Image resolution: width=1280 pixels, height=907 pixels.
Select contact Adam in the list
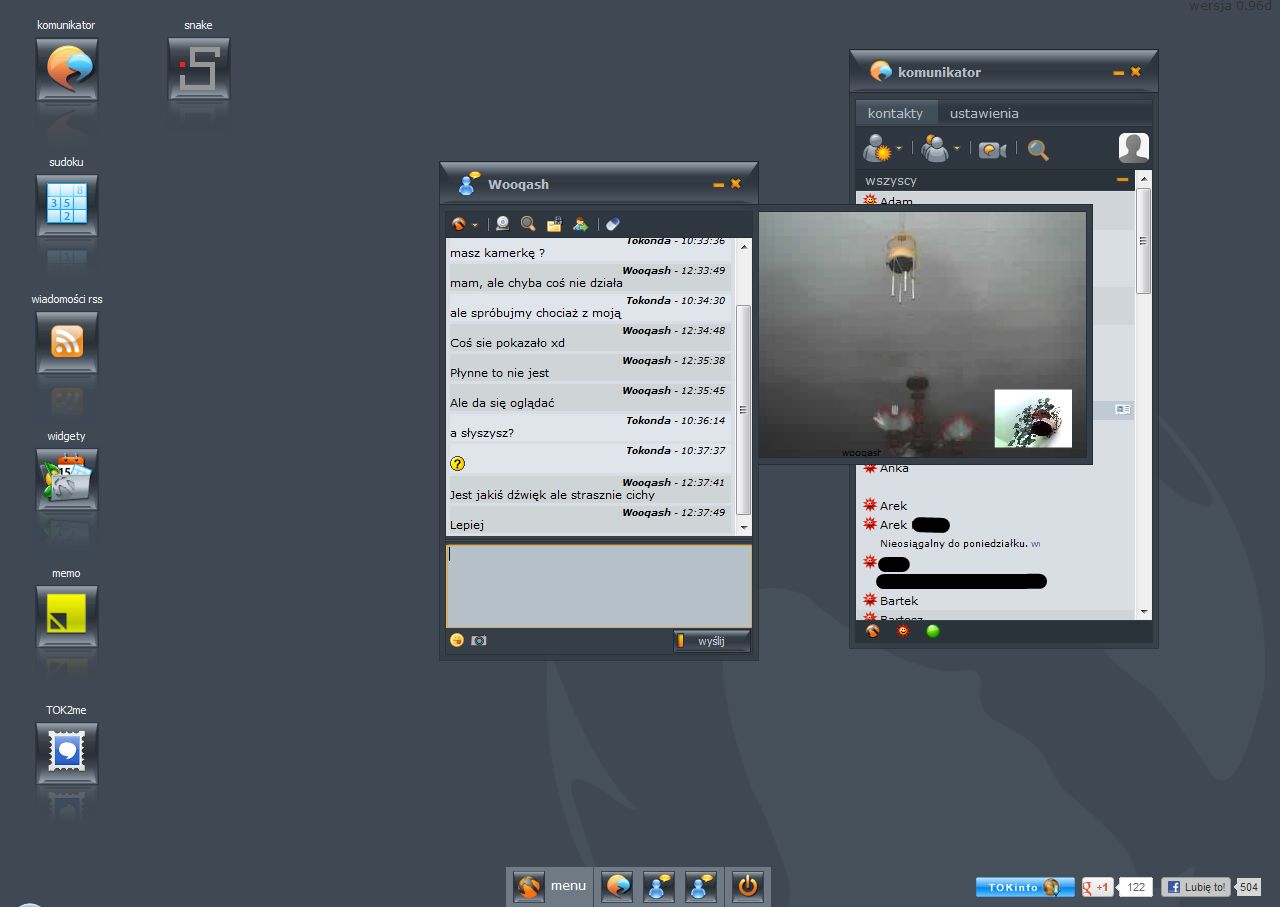tap(896, 201)
